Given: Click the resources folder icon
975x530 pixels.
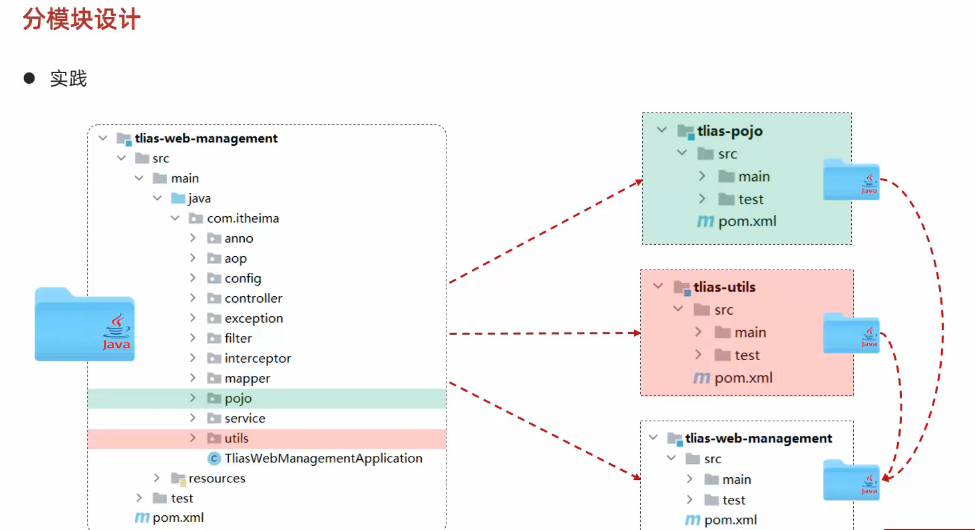Looking at the screenshot, I should [x=178, y=478].
